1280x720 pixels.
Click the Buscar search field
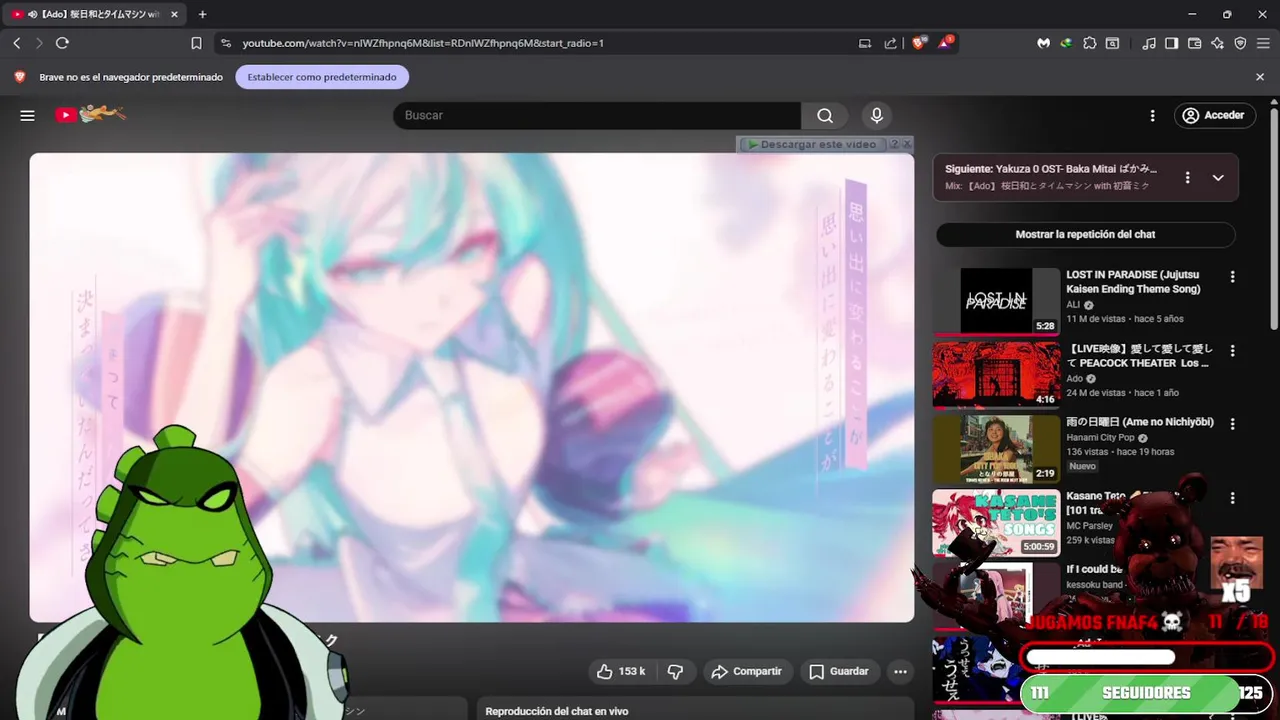point(597,115)
